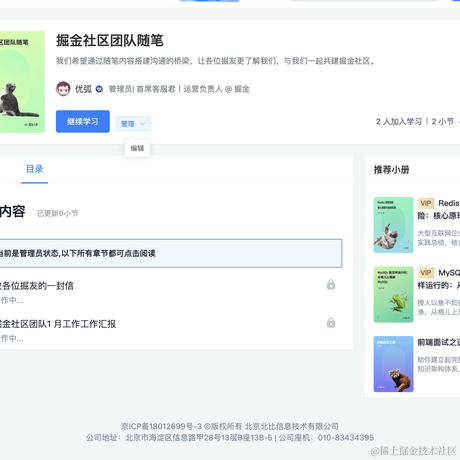The image size is (460, 460).
Task: Open chapter 社区团队1 月工作工作汇报
Action: coord(58,324)
